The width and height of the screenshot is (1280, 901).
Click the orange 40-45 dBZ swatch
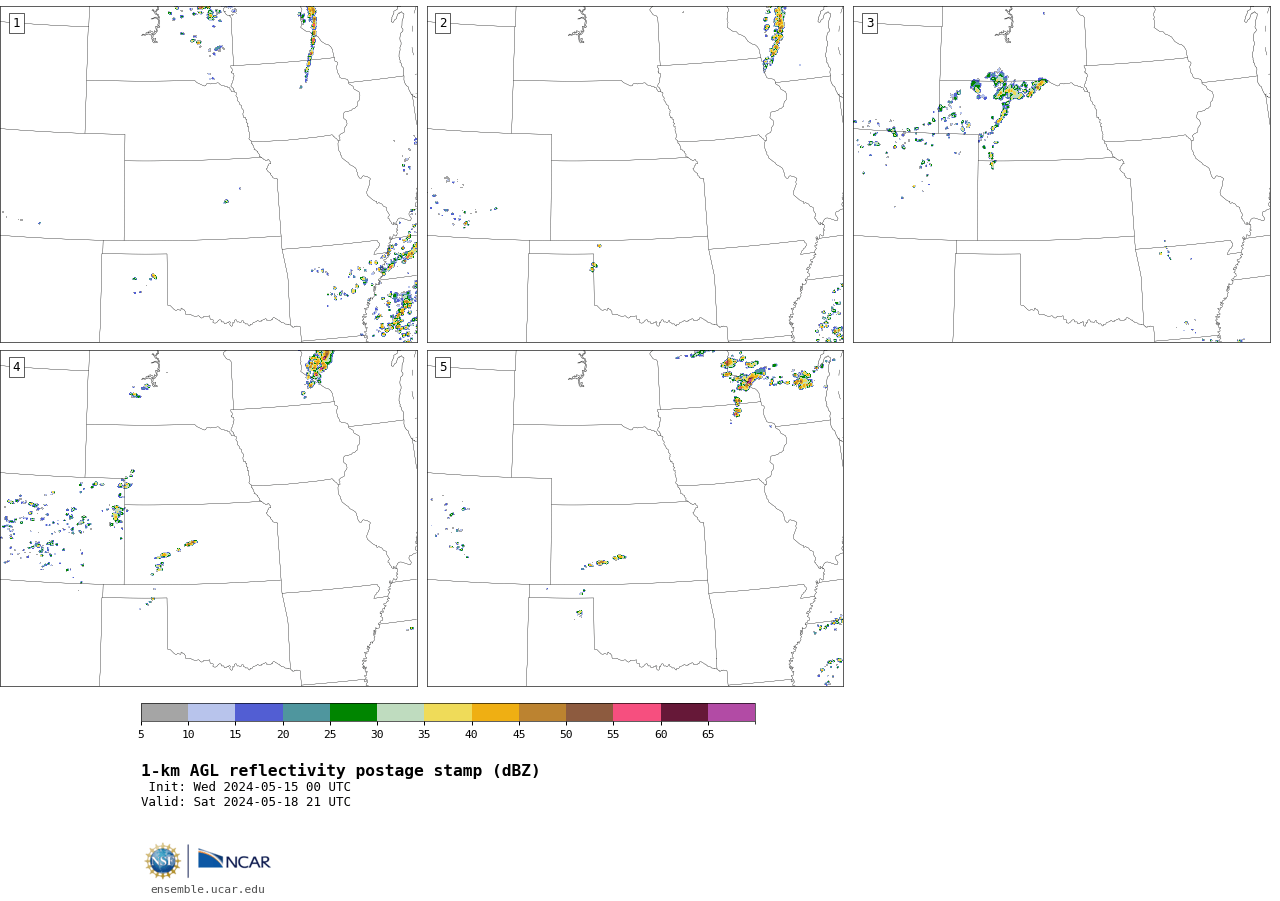495,712
